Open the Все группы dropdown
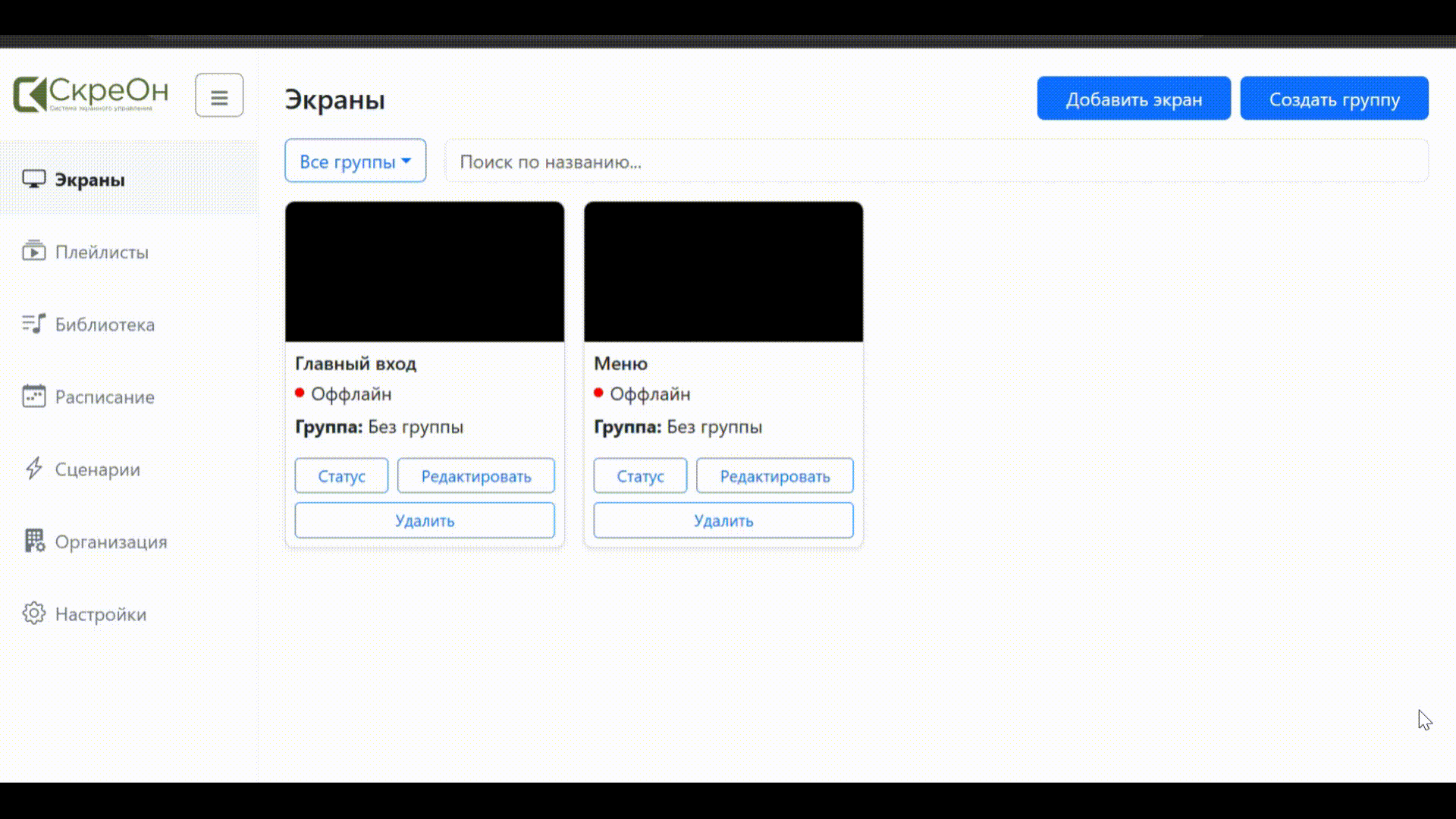Image resolution: width=1456 pixels, height=819 pixels. click(355, 160)
